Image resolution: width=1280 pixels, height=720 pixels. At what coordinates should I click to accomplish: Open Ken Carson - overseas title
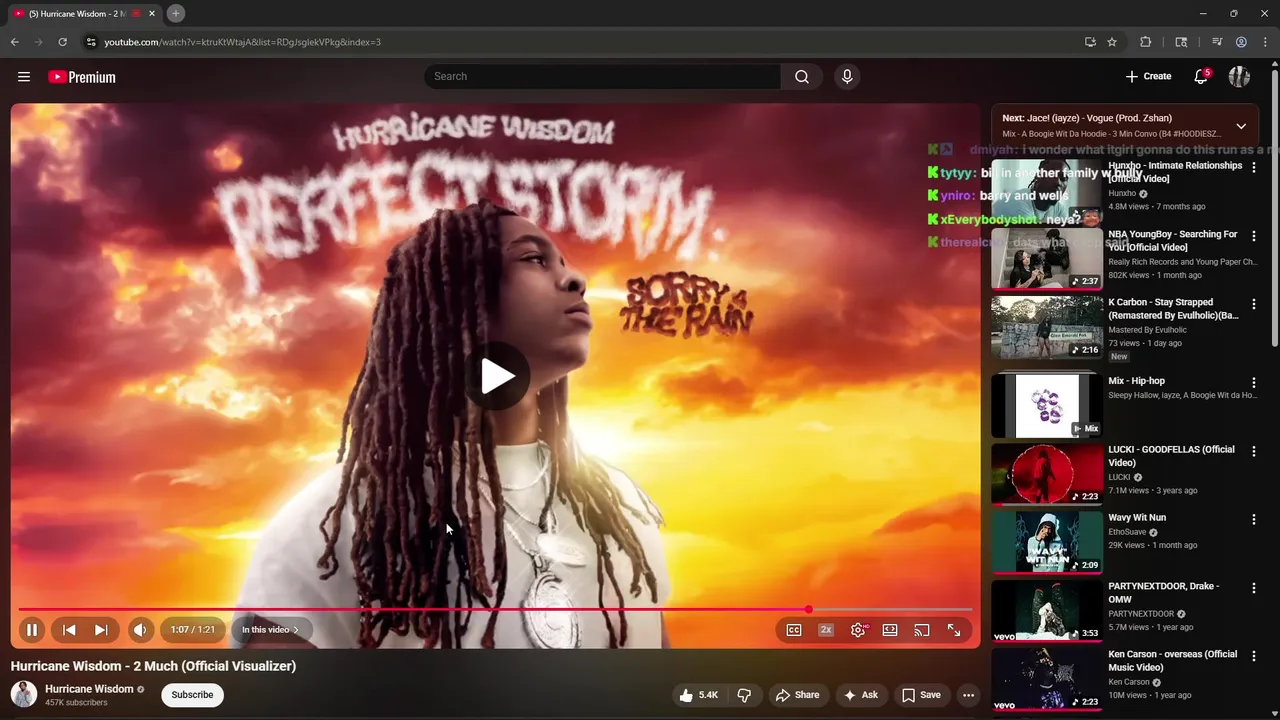coord(1173,661)
